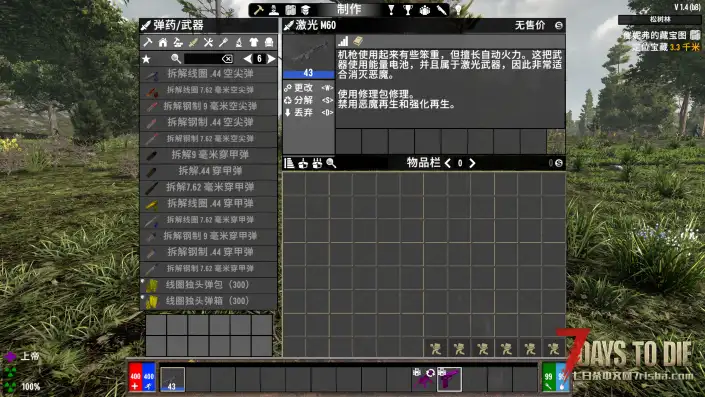Select the ammo/weapons bullet category filter
This screenshot has width=705, height=397.
193,42
